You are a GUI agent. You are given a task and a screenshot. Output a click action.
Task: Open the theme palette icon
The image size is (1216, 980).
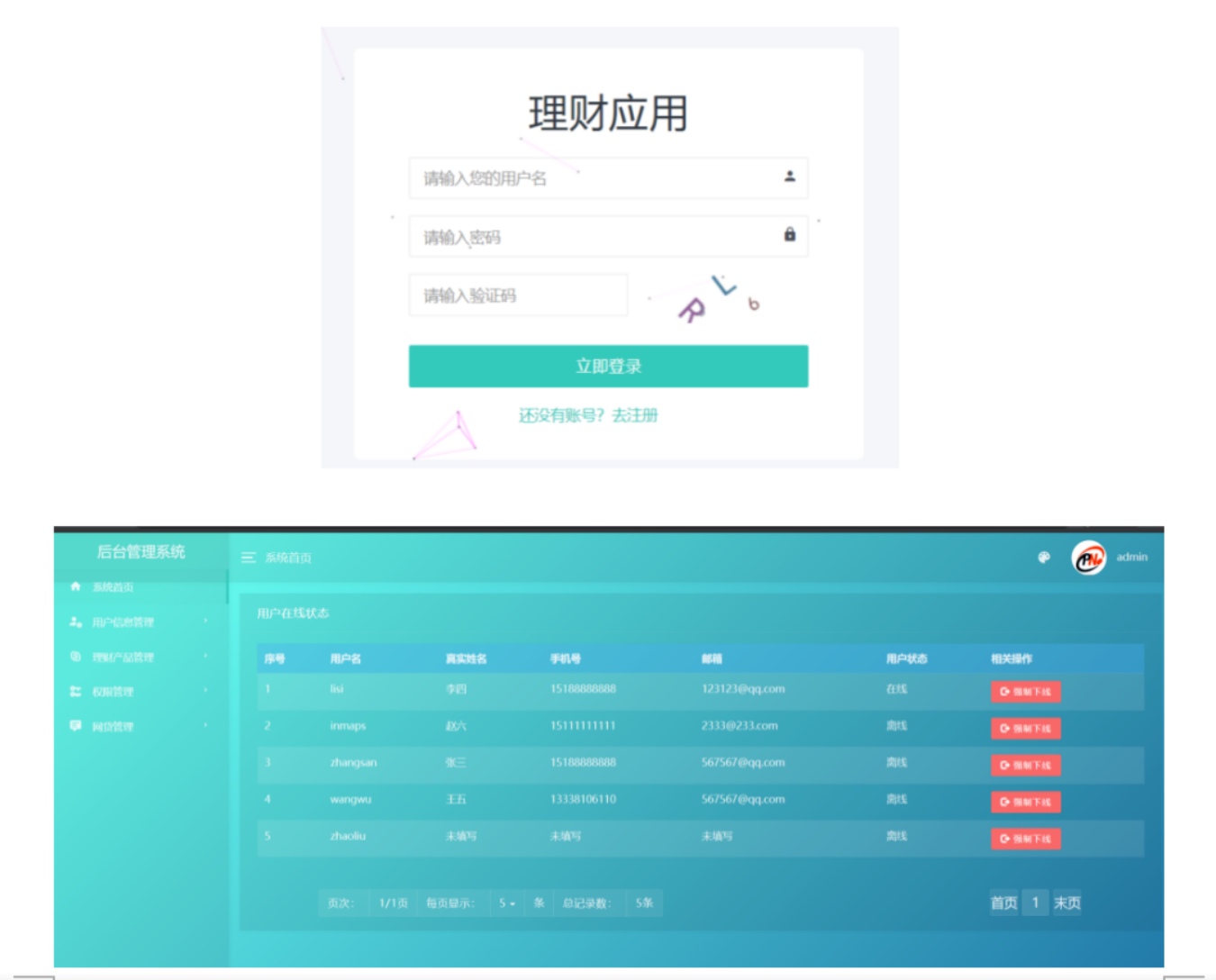pyautogui.click(x=1044, y=558)
